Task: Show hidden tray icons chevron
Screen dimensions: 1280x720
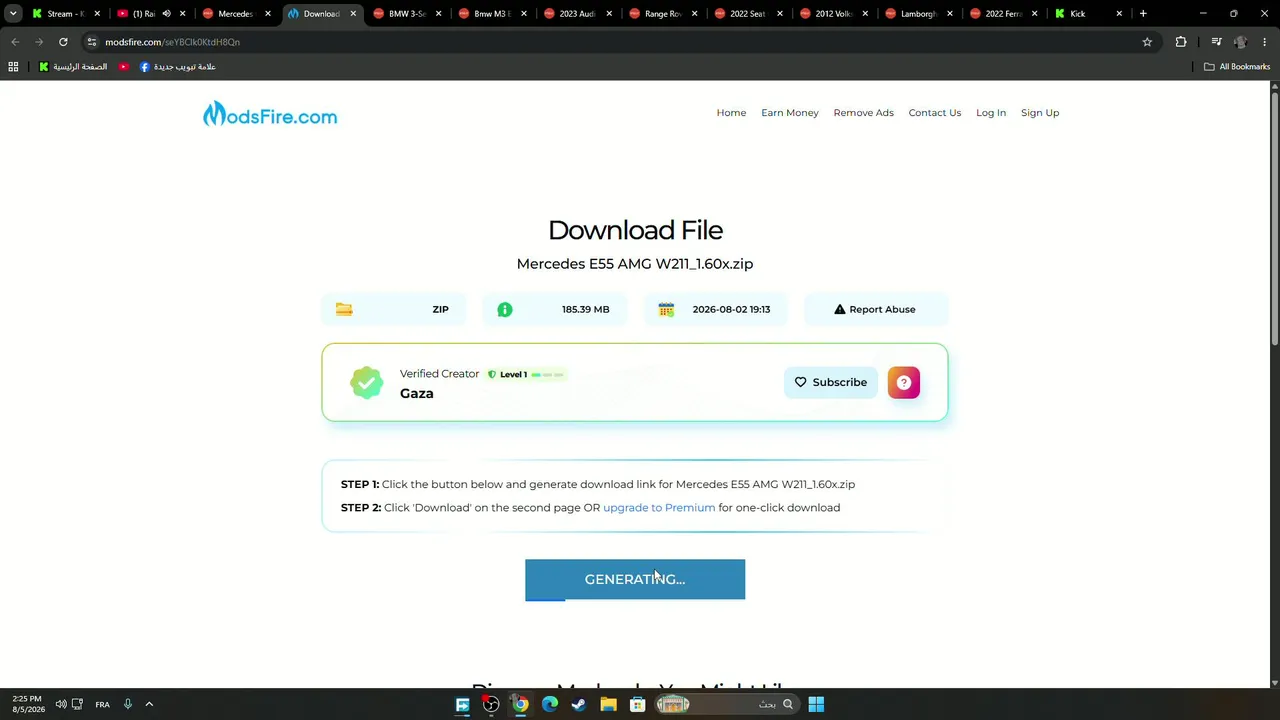Action: point(149,704)
